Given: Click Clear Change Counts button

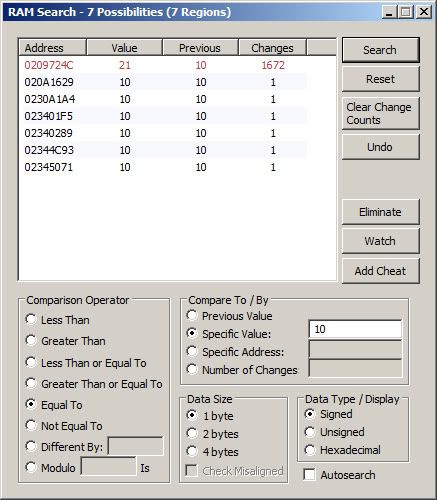Looking at the screenshot, I should (380, 114).
